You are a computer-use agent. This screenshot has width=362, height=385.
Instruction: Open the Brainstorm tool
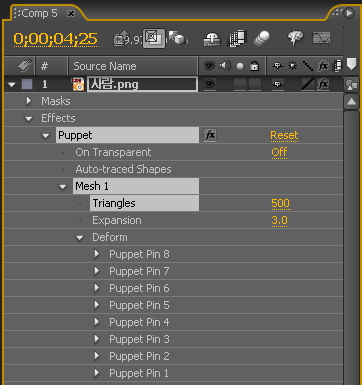click(x=295, y=39)
